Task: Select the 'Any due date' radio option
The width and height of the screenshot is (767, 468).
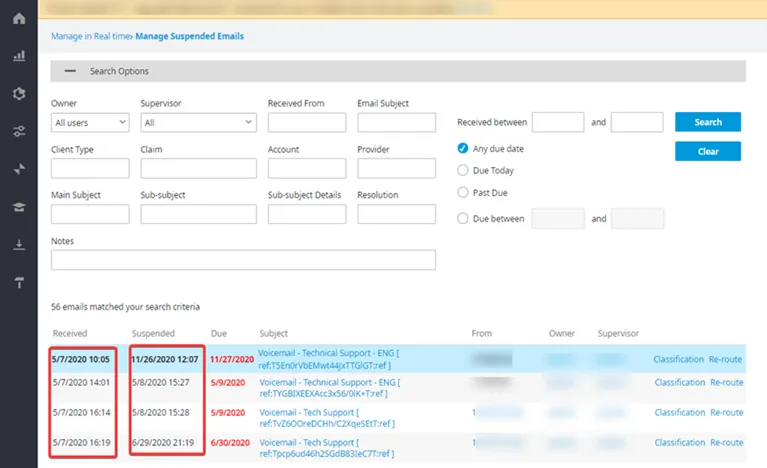Action: [x=462, y=148]
